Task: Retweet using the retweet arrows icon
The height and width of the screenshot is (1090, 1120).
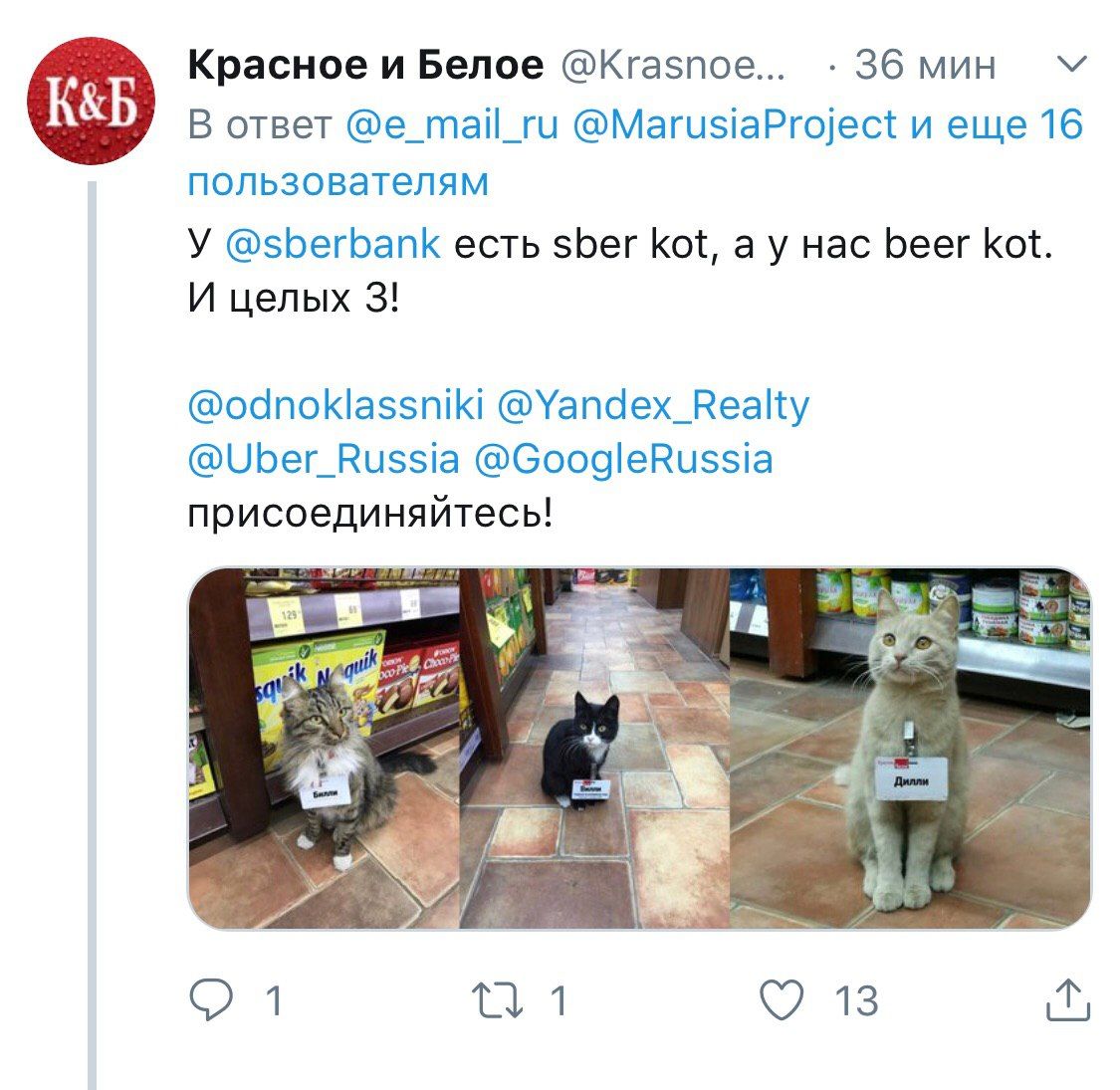Action: pyautogui.click(x=497, y=999)
